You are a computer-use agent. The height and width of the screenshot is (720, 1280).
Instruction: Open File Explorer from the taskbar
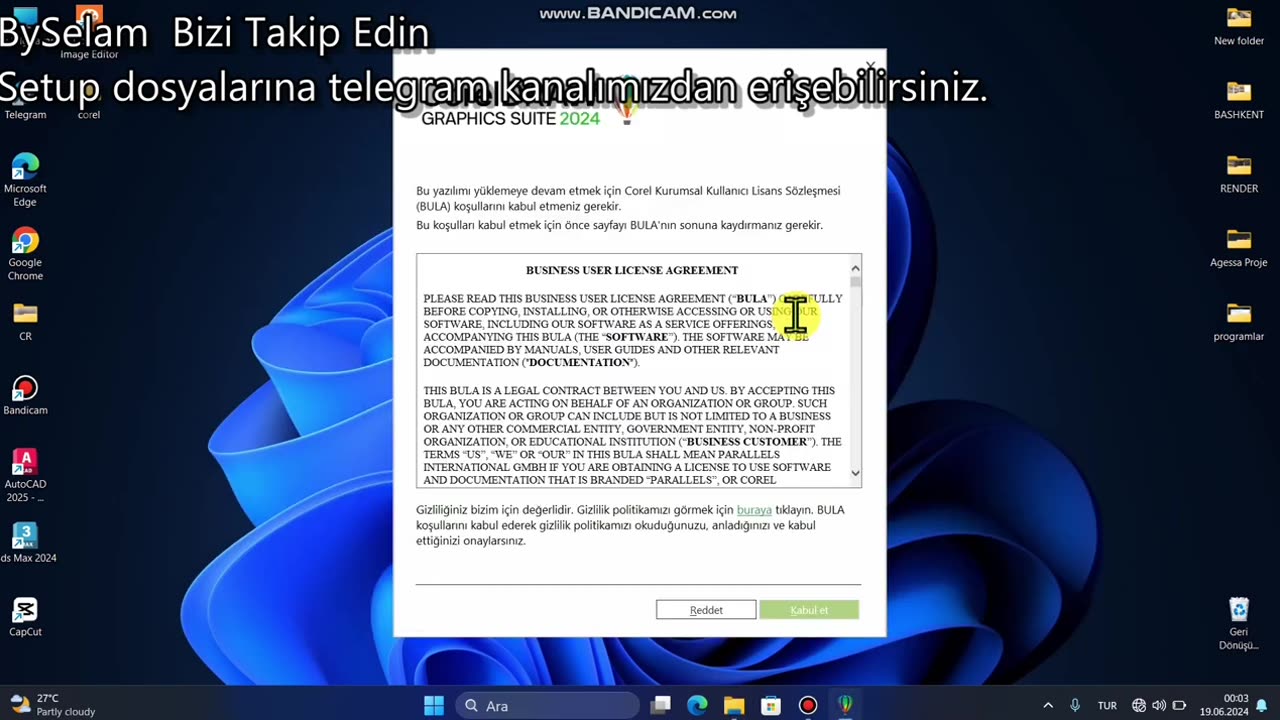point(734,706)
